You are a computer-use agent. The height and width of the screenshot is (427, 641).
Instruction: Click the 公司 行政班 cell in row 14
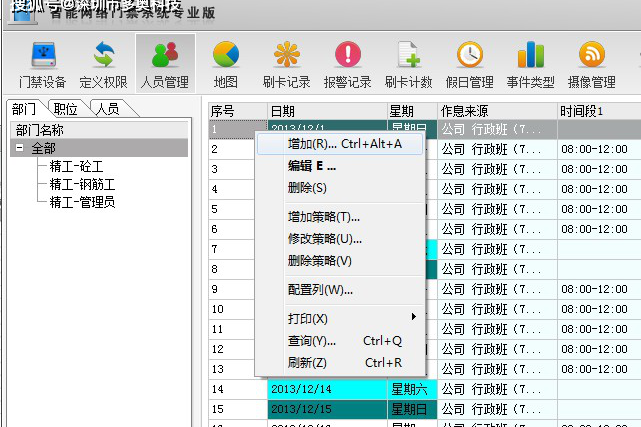(498, 389)
